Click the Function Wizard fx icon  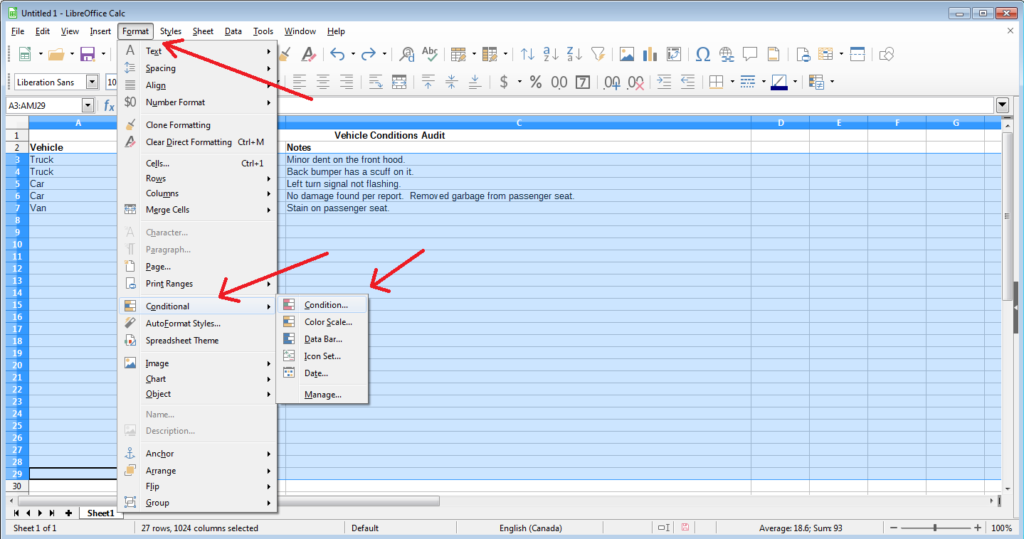click(109, 105)
